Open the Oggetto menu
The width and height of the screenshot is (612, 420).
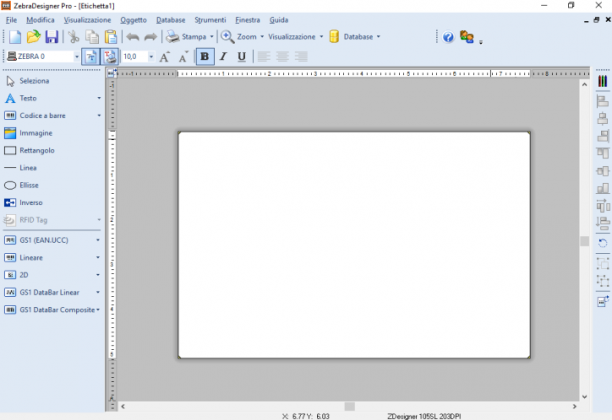point(133,20)
